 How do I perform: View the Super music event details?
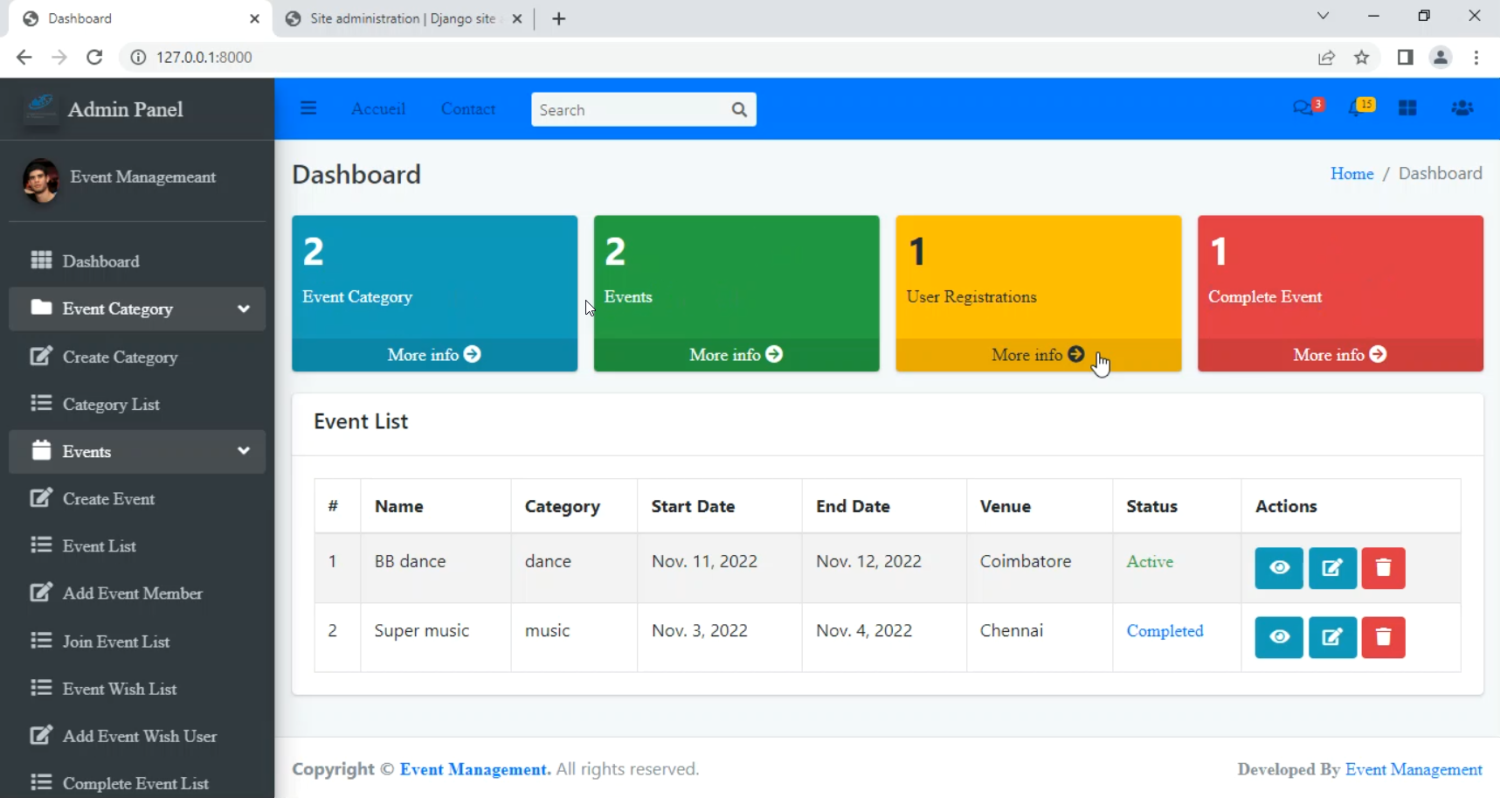pyautogui.click(x=1279, y=637)
